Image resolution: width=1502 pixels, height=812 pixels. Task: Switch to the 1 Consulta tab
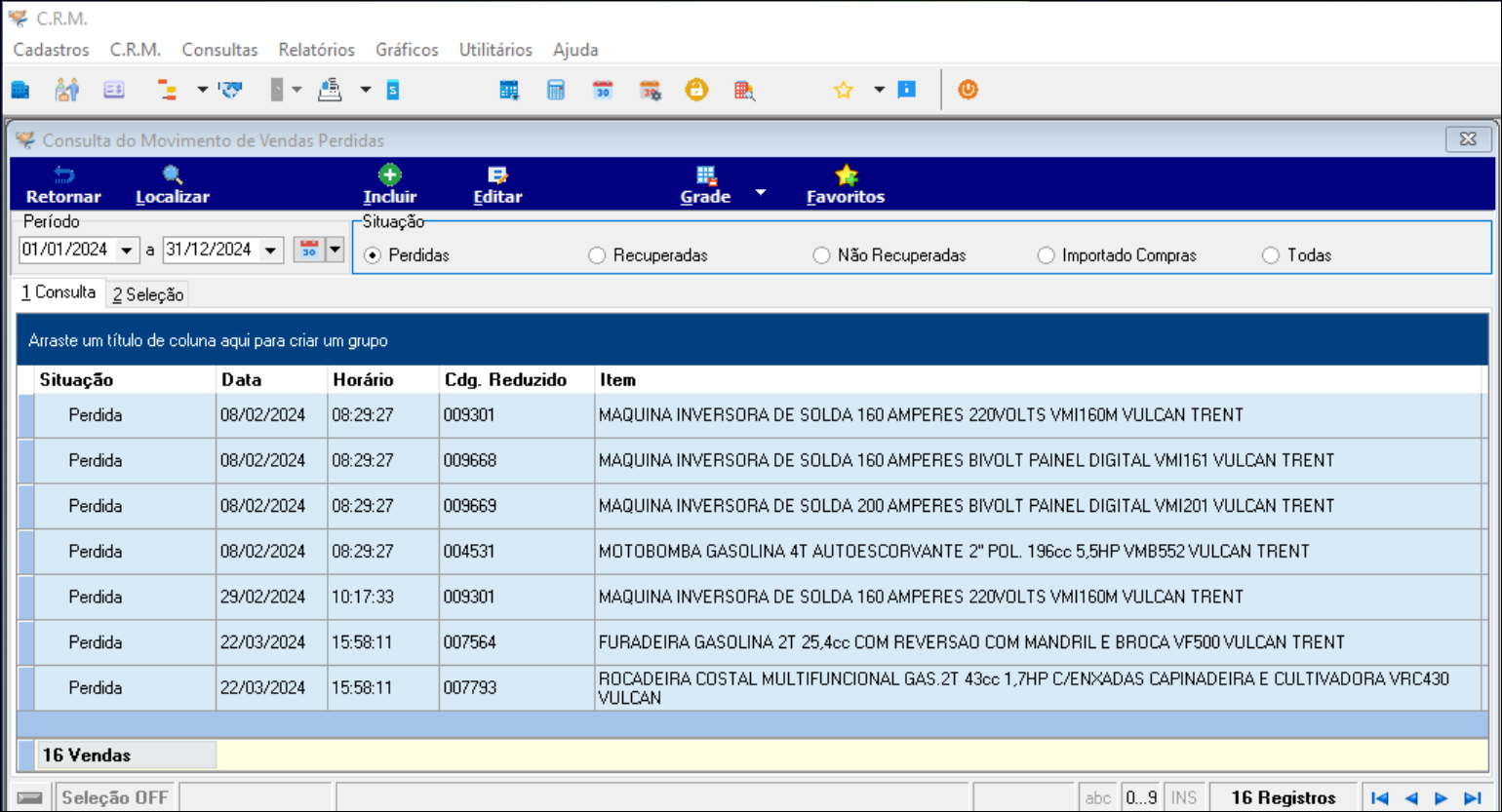click(59, 292)
